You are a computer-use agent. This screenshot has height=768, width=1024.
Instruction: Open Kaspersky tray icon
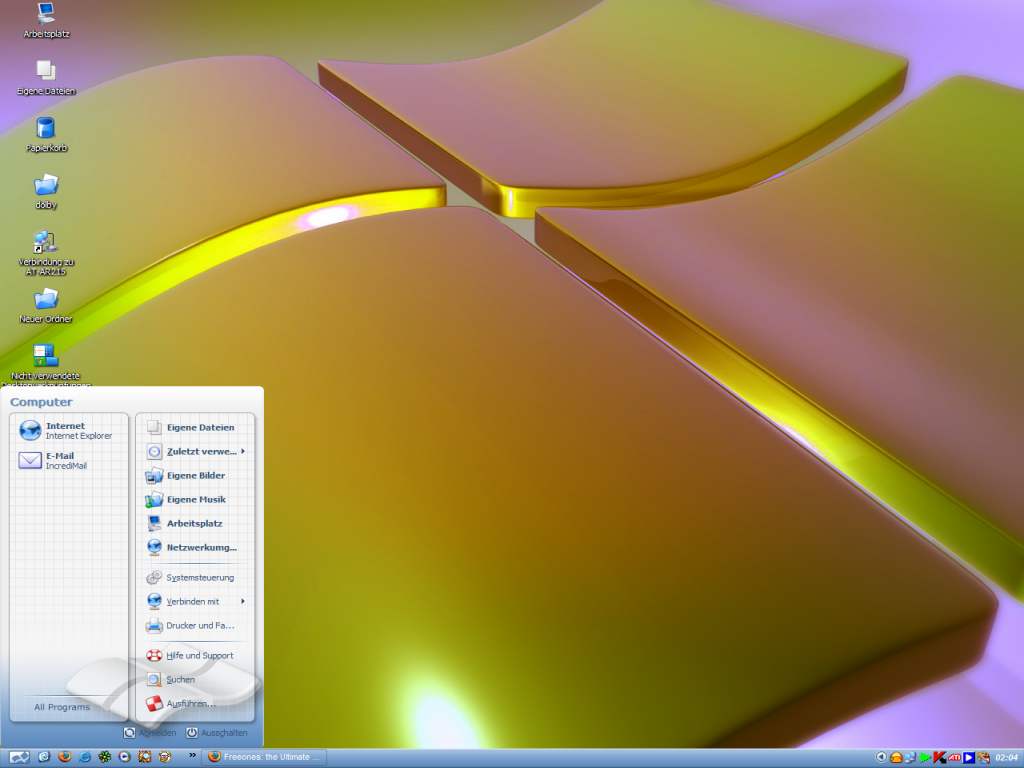pos(939,758)
